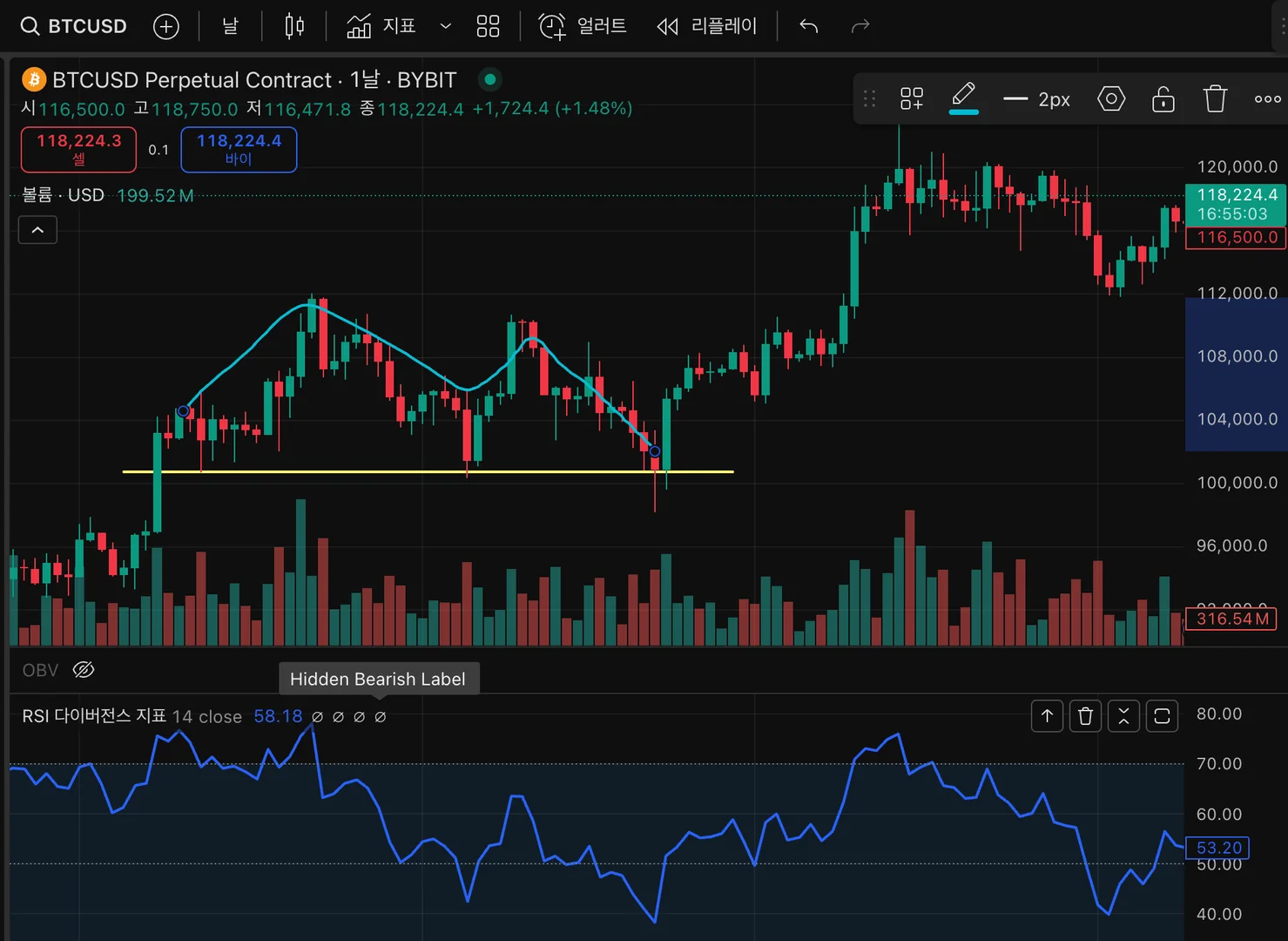1288x941 pixels.
Task: Click the add symbol plus icon
Action: point(165,26)
